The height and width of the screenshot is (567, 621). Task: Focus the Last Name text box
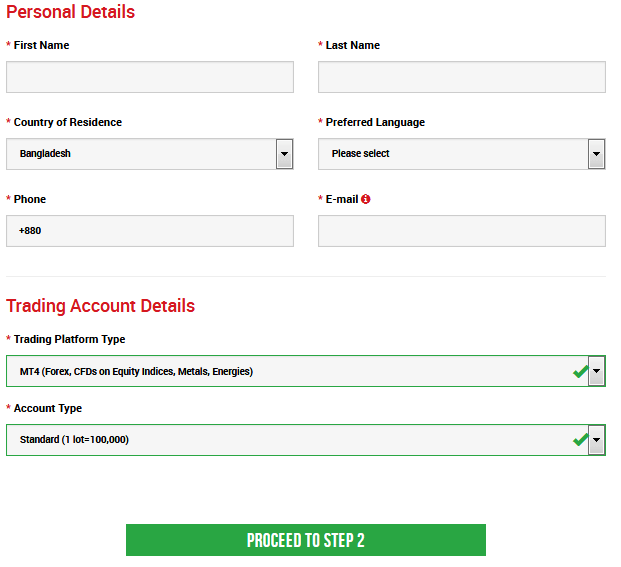pos(461,77)
